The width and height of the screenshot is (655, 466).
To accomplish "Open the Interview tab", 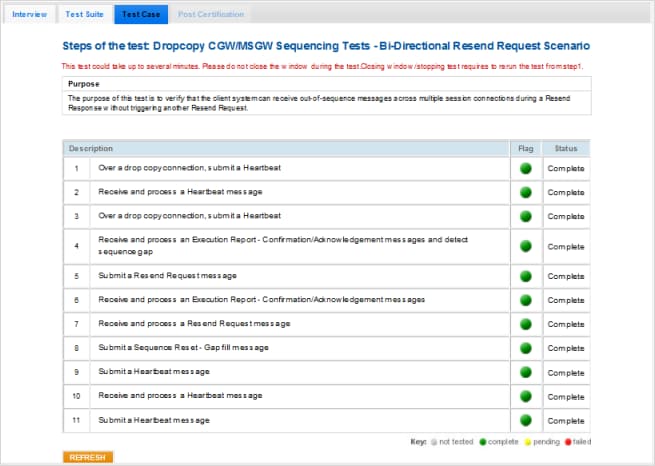I will tap(29, 15).
